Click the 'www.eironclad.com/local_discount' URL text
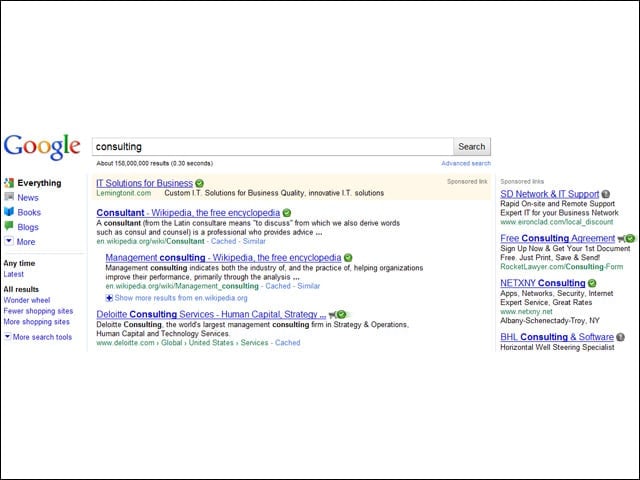This screenshot has height=480, width=640. click(x=557, y=222)
